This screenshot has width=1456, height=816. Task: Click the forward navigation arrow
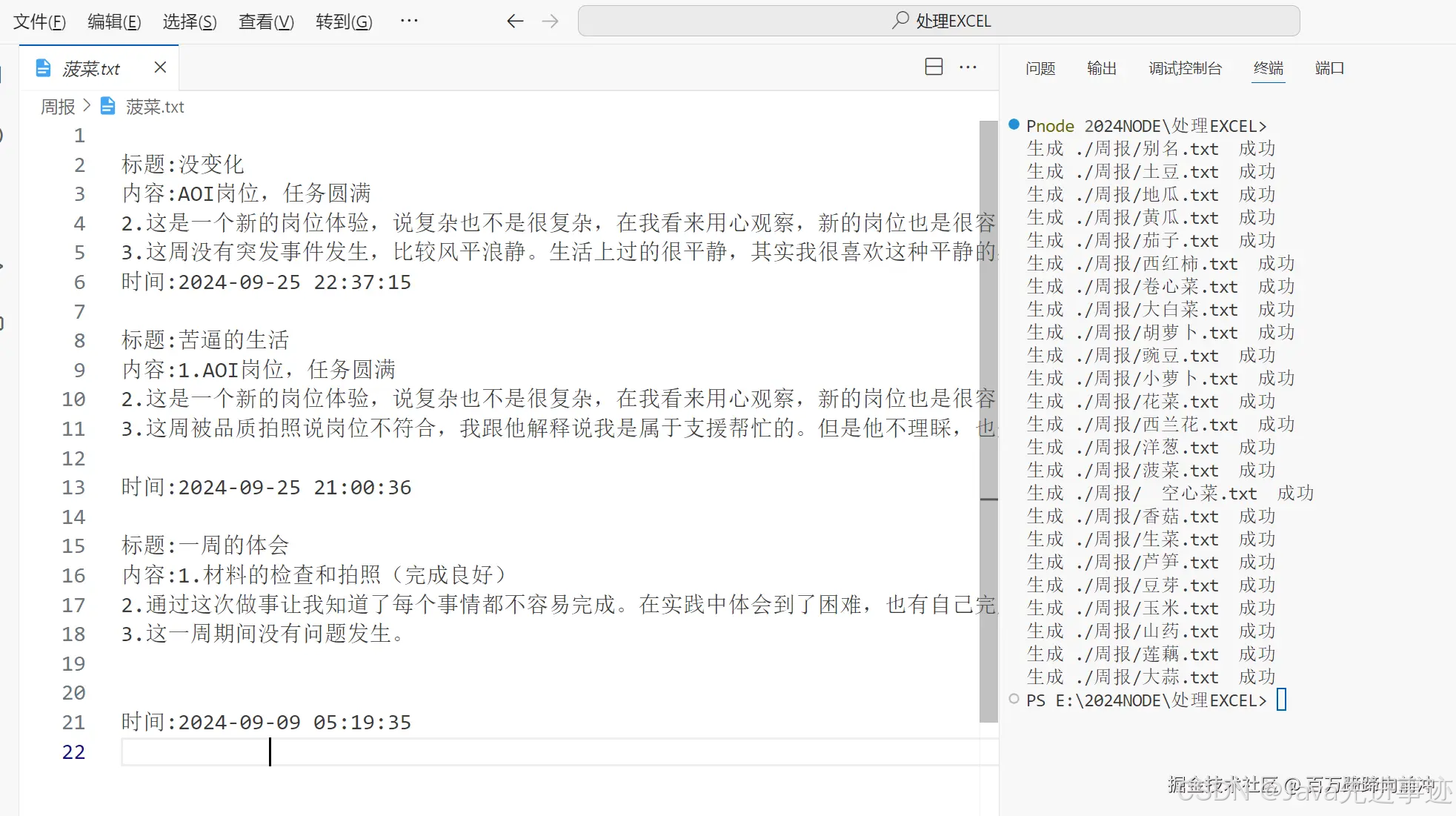pos(549,21)
